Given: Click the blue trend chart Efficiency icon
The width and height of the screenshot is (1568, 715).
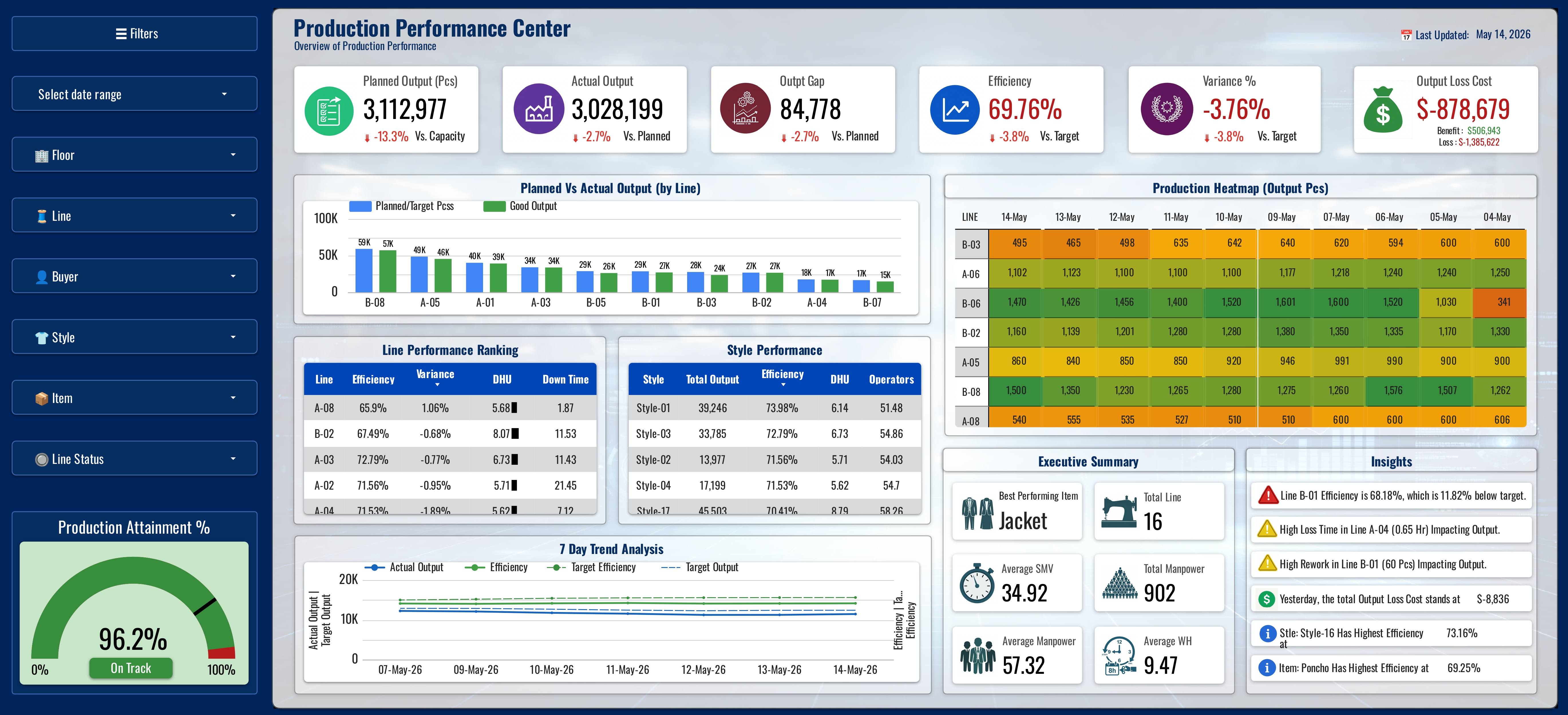Looking at the screenshot, I should click(955, 110).
